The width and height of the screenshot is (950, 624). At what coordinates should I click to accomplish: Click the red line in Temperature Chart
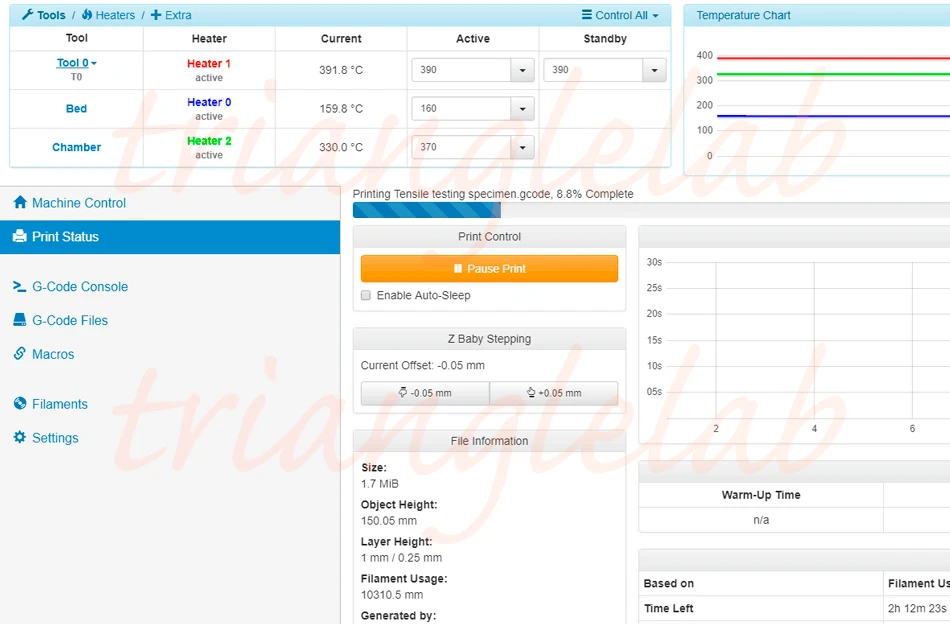coord(833,58)
